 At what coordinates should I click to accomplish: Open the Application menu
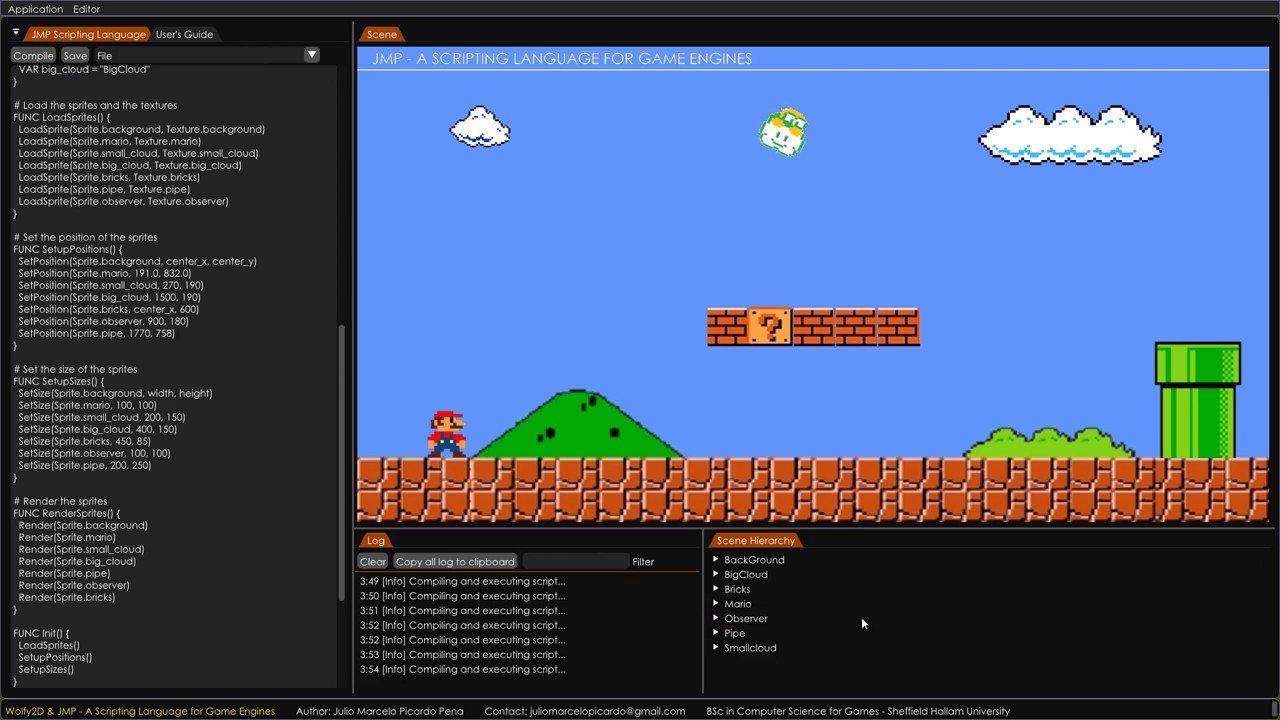click(x=35, y=9)
